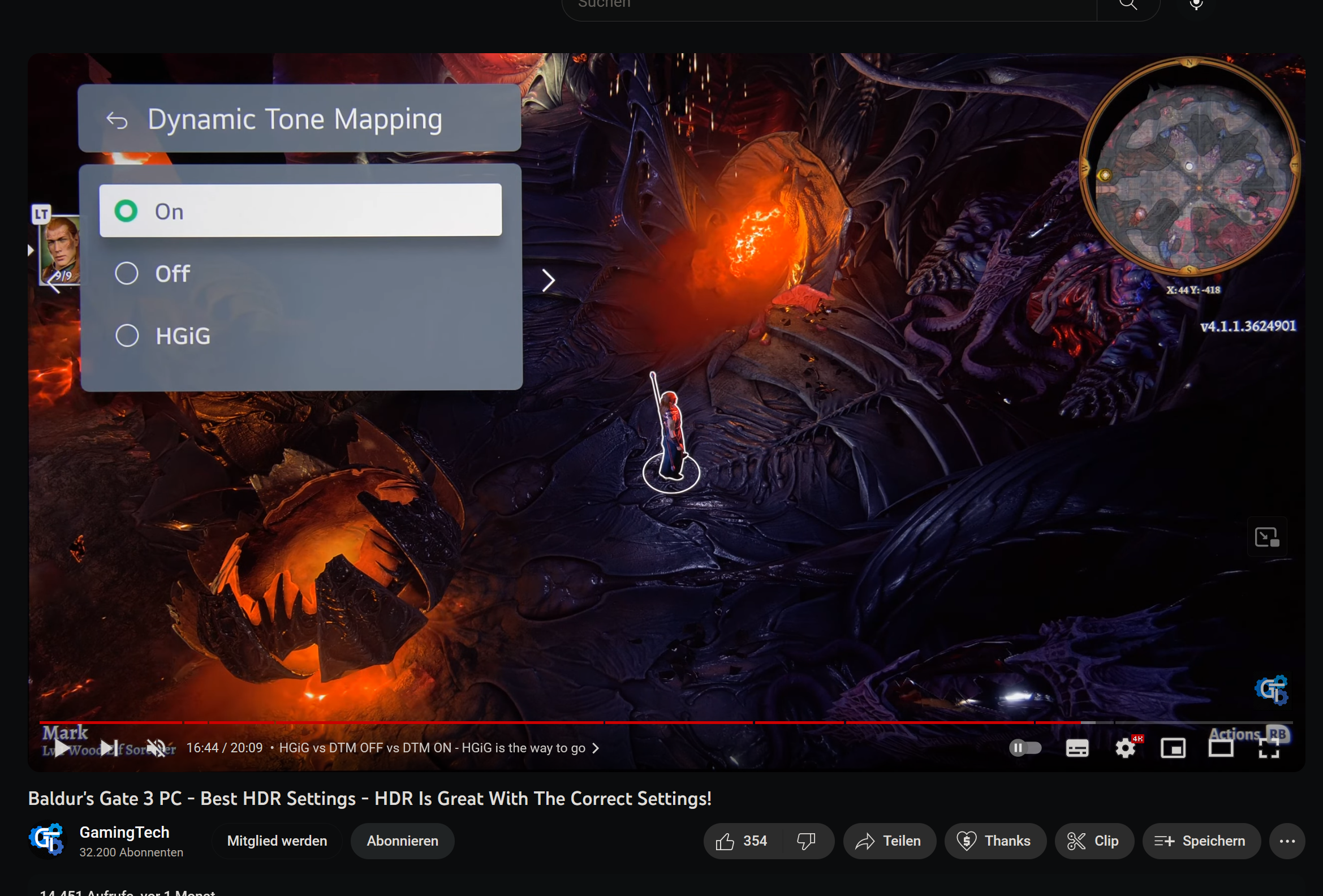The width and height of the screenshot is (1323, 896).
Task: Select the HGiG radio button
Action: (126, 335)
